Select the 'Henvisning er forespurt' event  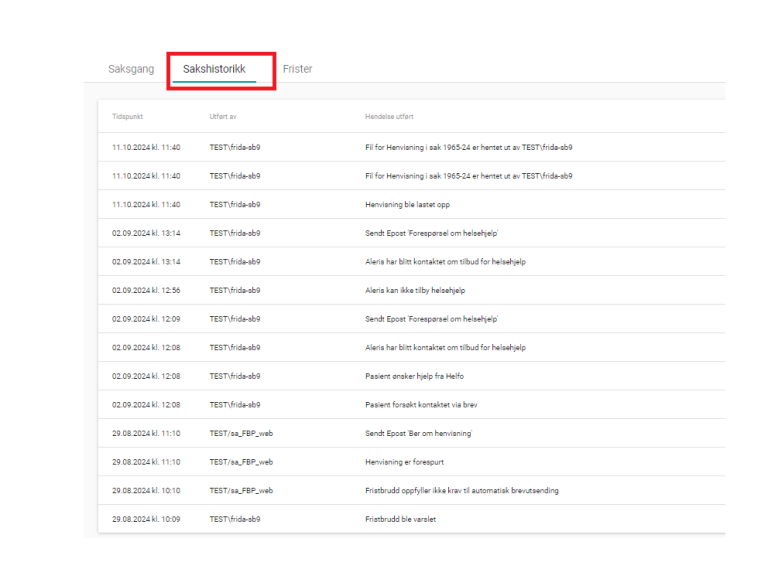pos(405,462)
